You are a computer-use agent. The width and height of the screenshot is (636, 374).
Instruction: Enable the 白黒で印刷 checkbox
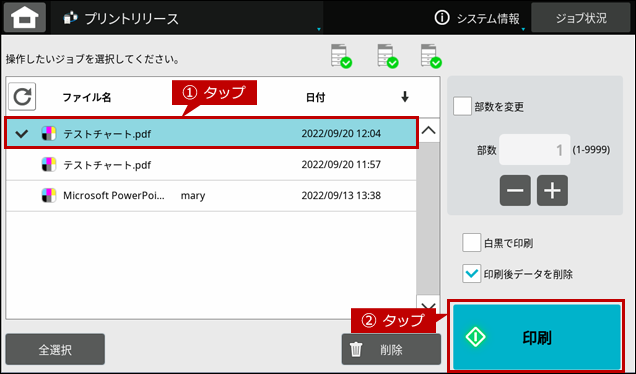(471, 243)
